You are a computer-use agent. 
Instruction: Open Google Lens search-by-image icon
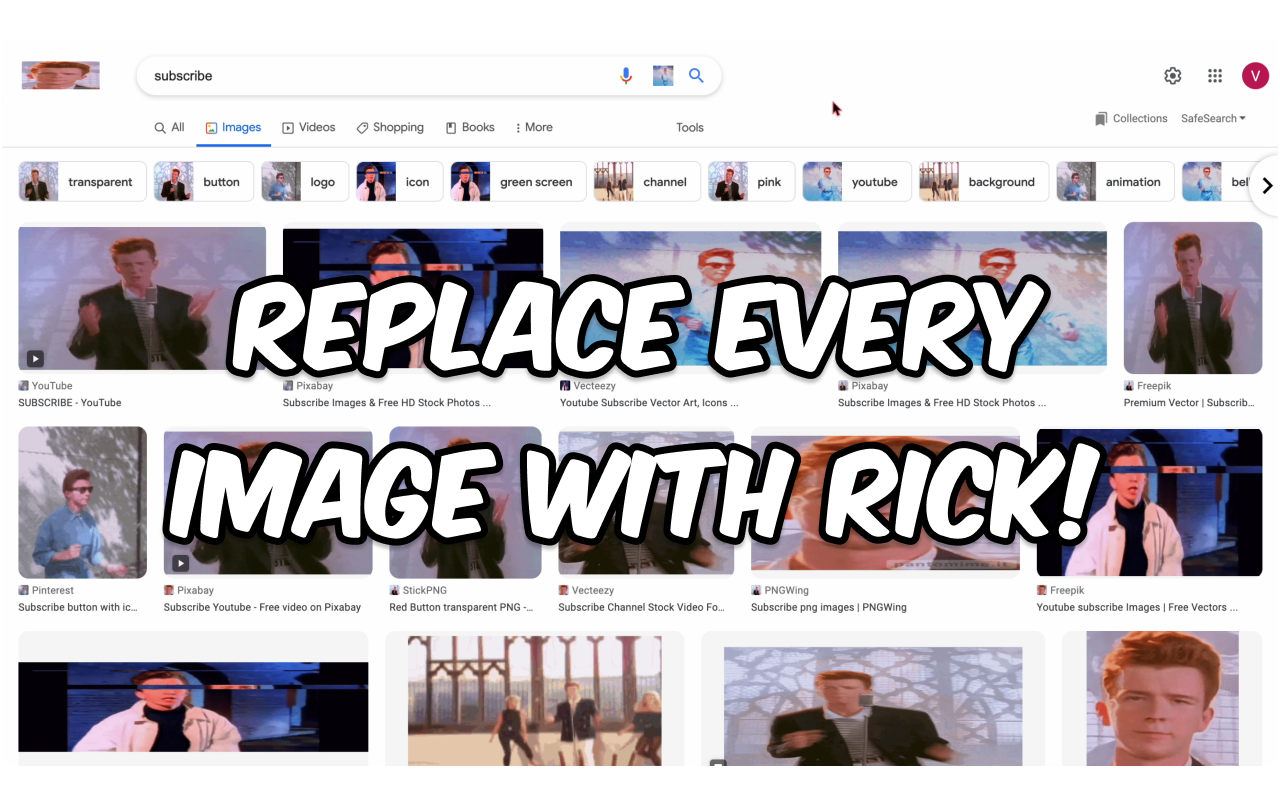662,75
